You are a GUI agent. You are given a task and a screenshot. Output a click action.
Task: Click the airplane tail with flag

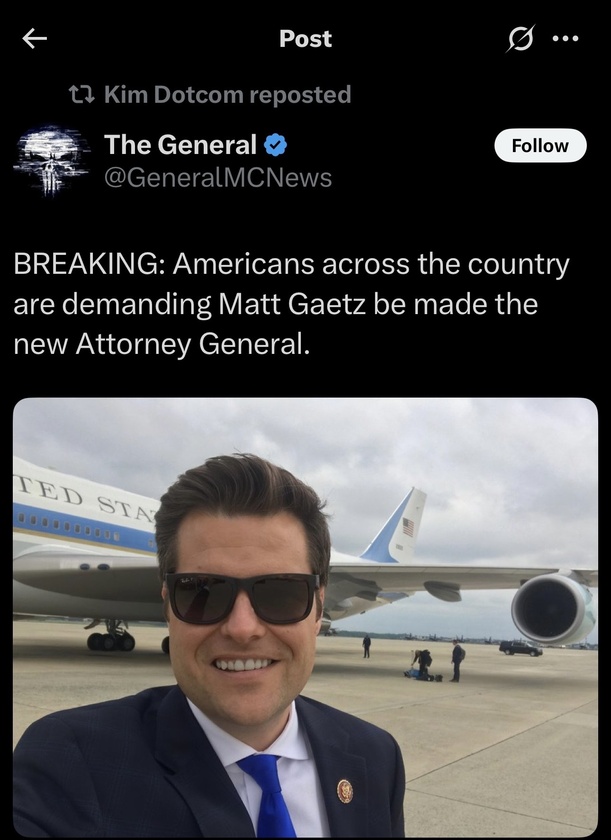(x=397, y=525)
